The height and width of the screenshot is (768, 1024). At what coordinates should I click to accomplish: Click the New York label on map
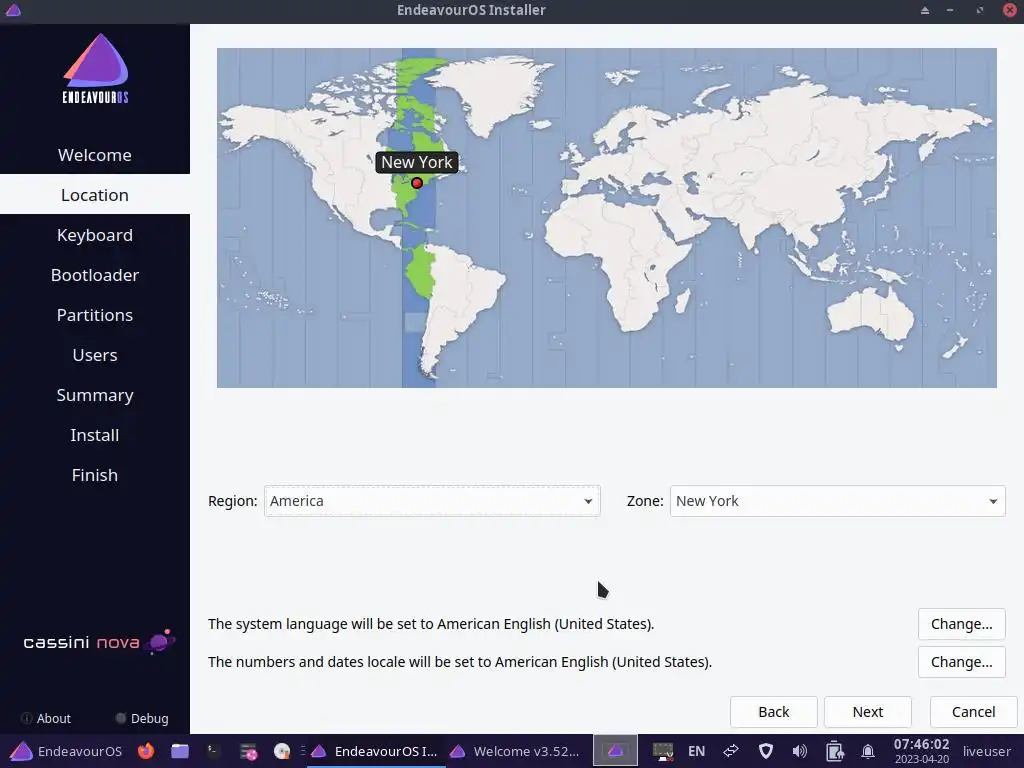tap(417, 162)
